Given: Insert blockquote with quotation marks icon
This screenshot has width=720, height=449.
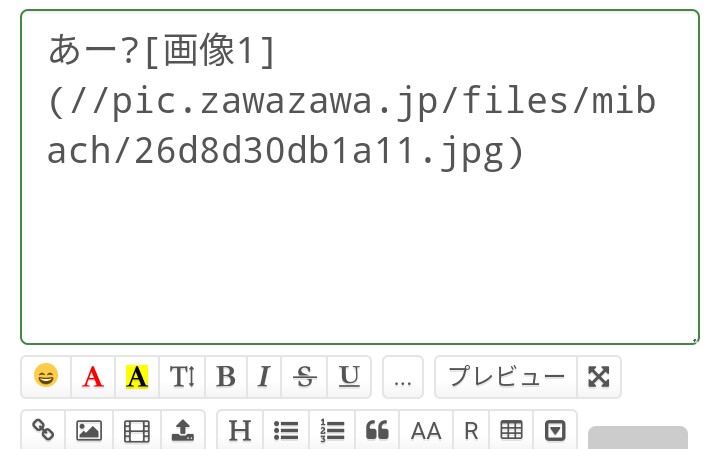Looking at the screenshot, I should coord(377,430).
